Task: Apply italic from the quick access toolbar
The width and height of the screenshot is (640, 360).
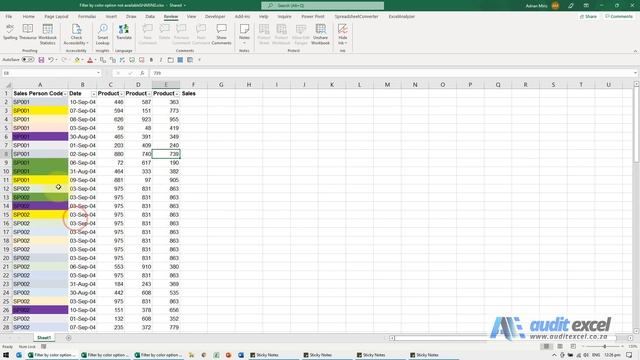Action: (161, 60)
